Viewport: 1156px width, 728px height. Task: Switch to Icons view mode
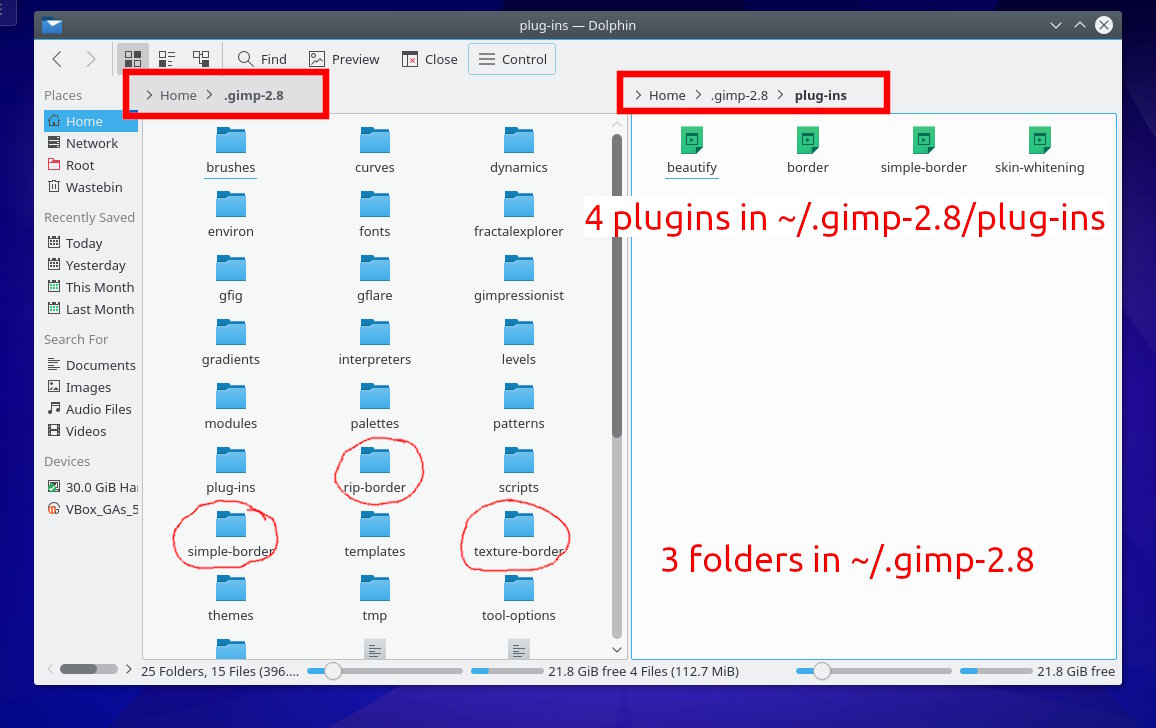(x=133, y=59)
